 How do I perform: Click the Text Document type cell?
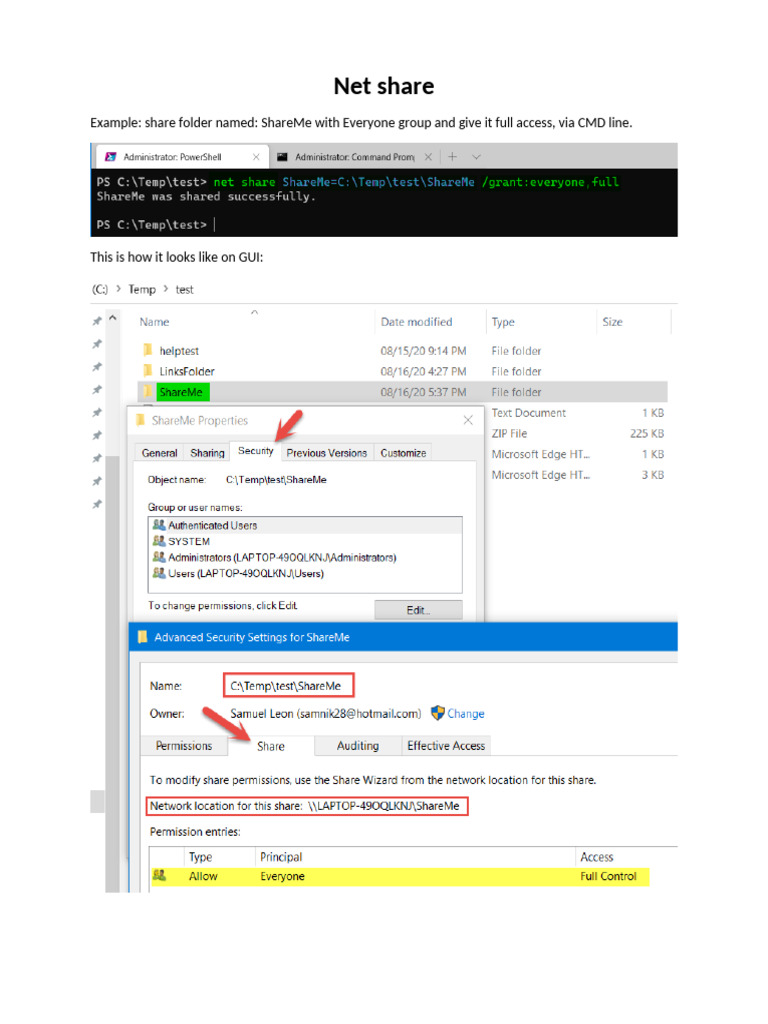click(x=528, y=413)
